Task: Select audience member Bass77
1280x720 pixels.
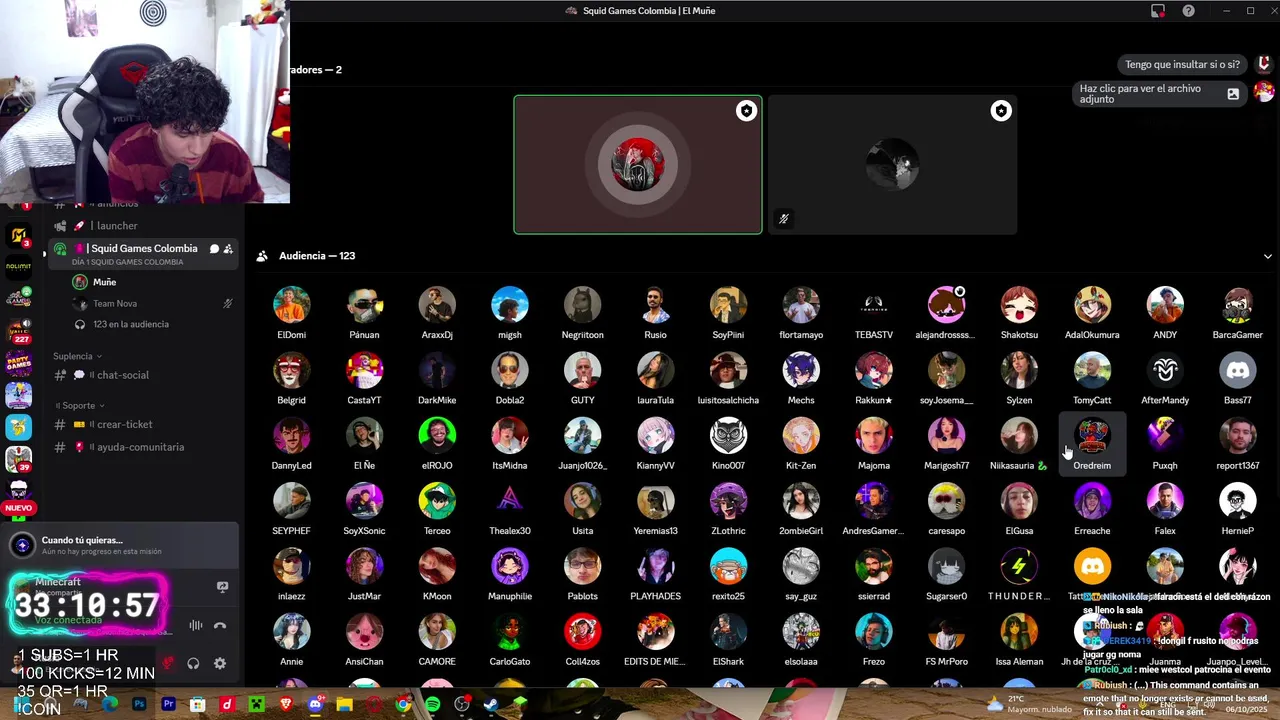Action: coord(1238,379)
